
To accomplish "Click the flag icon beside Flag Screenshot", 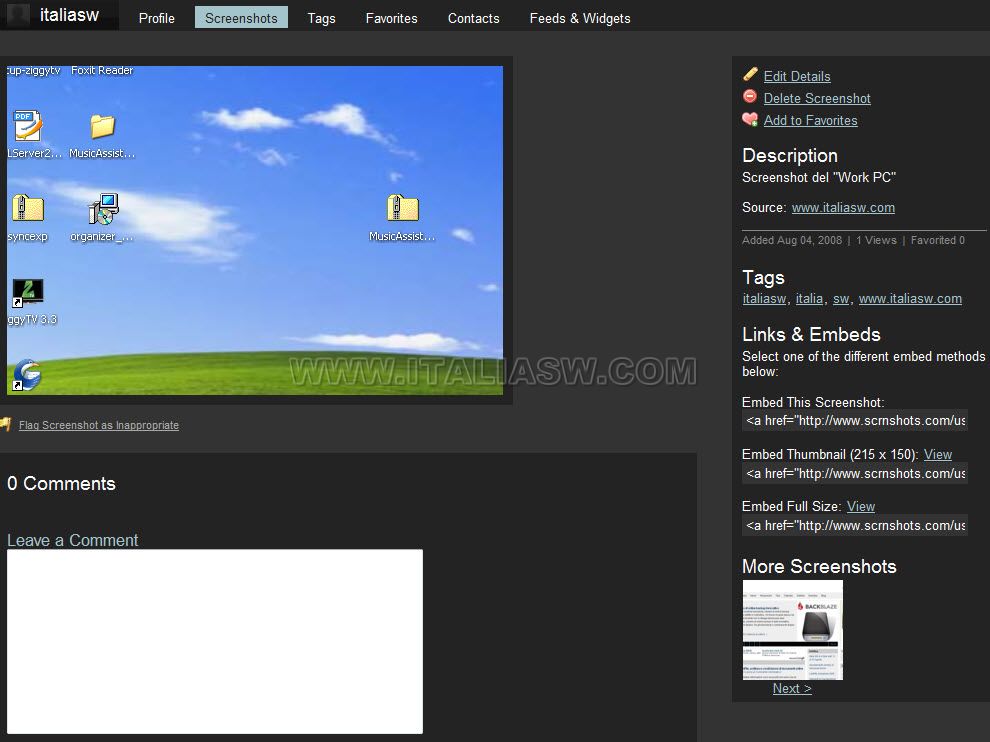I will [6, 424].
